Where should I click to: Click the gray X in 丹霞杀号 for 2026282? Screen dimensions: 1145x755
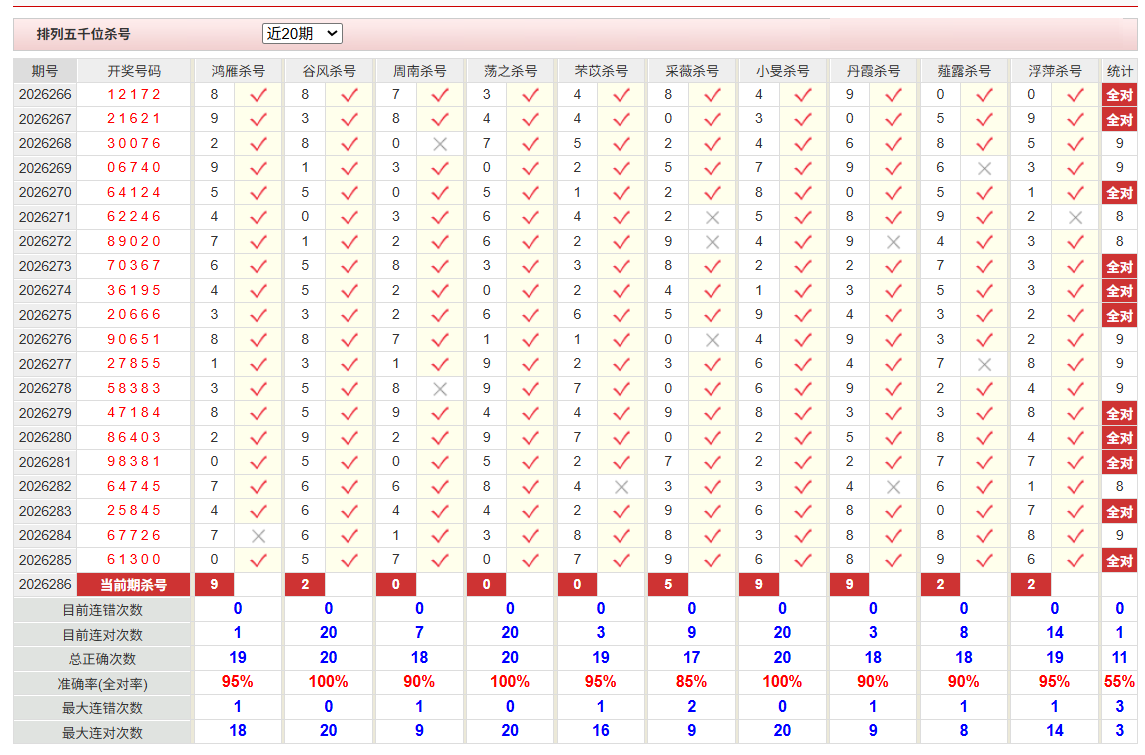coord(893,487)
